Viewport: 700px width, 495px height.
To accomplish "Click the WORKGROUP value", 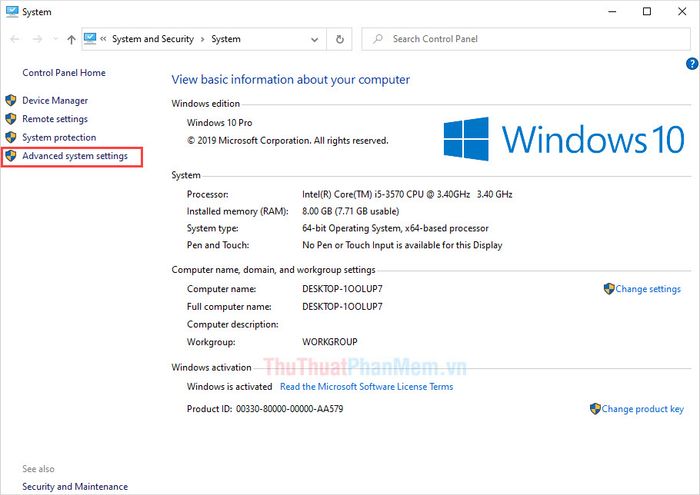I will point(329,342).
